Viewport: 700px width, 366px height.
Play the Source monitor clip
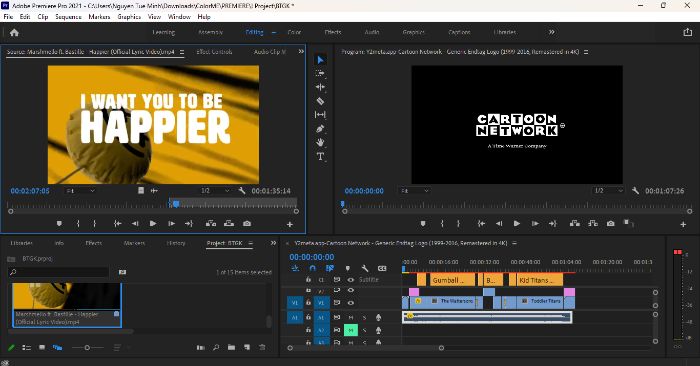153,224
